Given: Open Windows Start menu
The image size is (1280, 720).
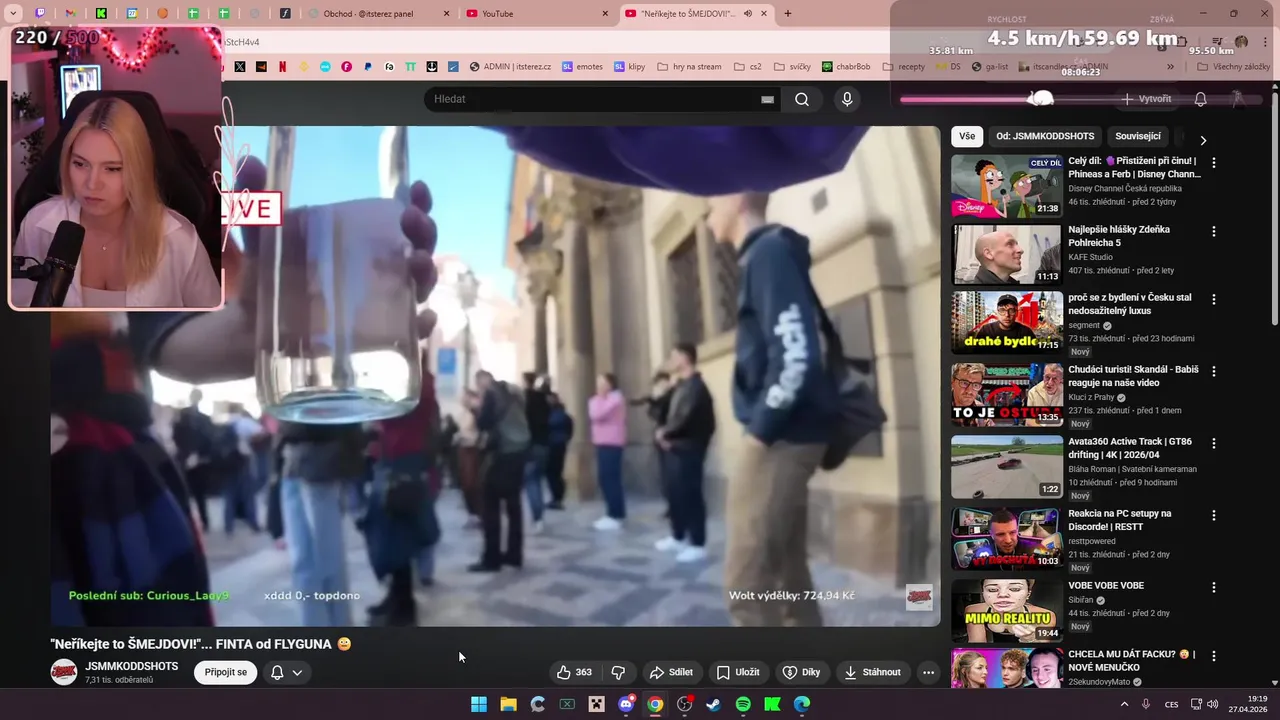Looking at the screenshot, I should 479,704.
